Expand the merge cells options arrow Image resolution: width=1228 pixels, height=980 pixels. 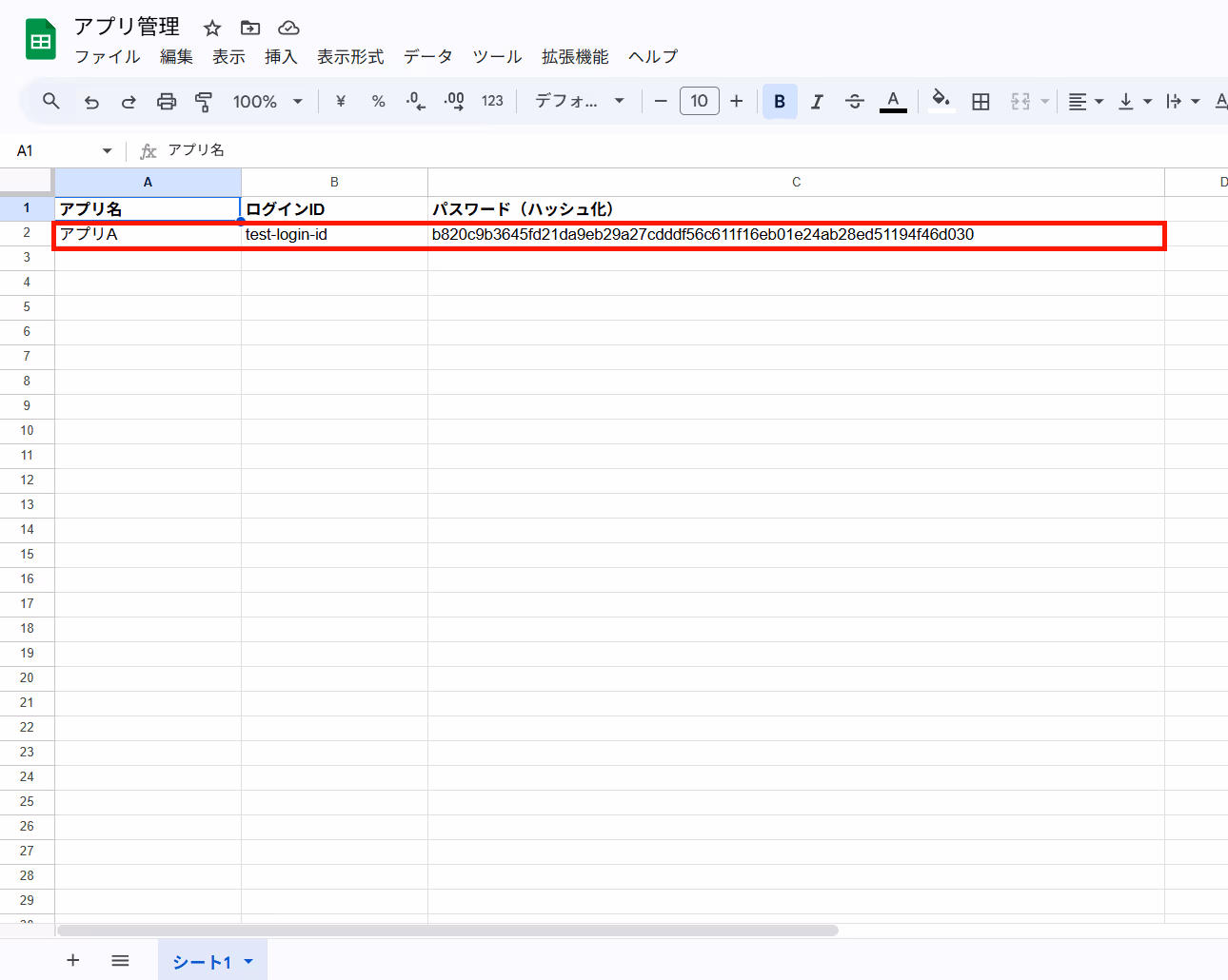(1044, 101)
